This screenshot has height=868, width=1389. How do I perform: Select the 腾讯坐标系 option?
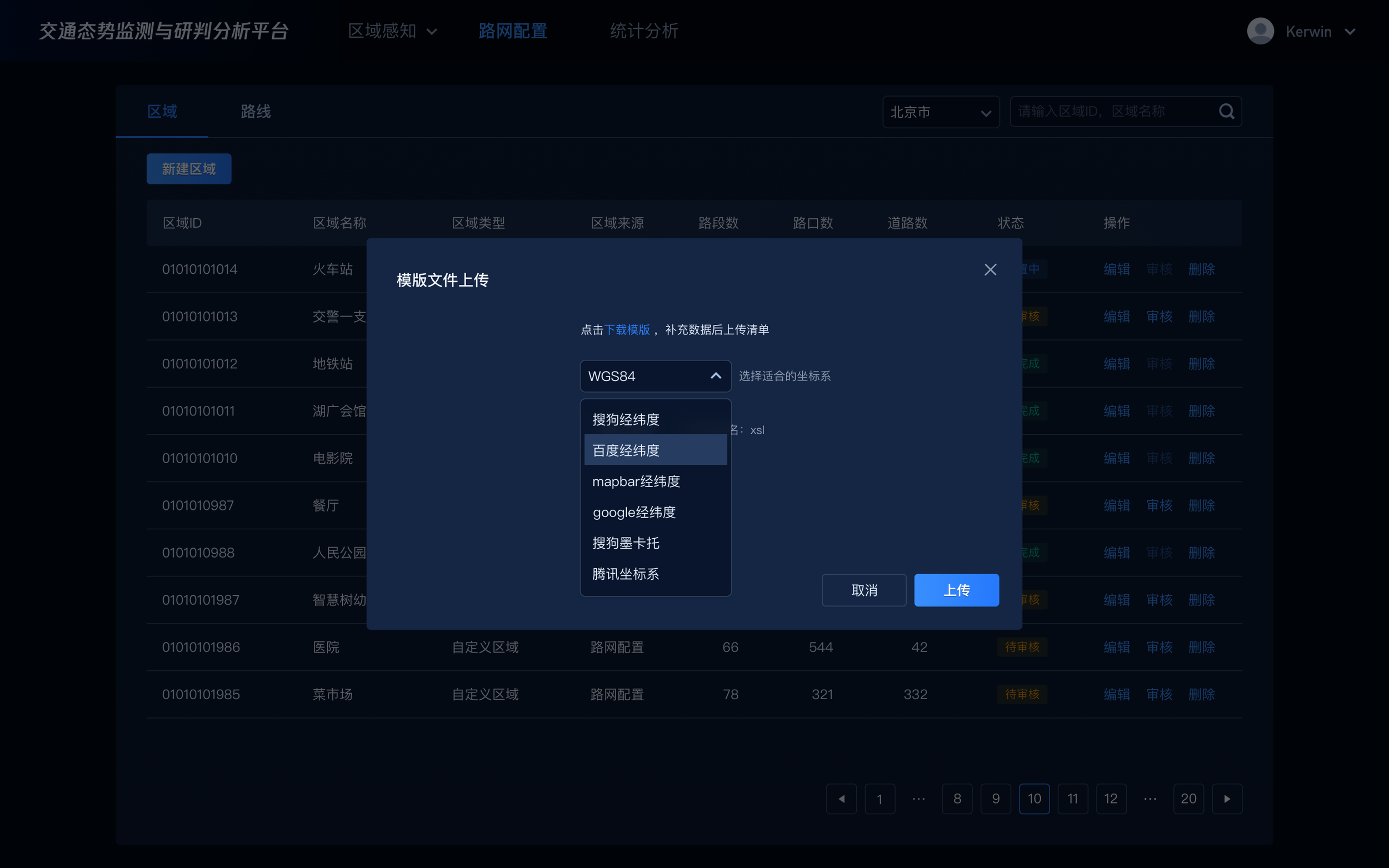626,574
